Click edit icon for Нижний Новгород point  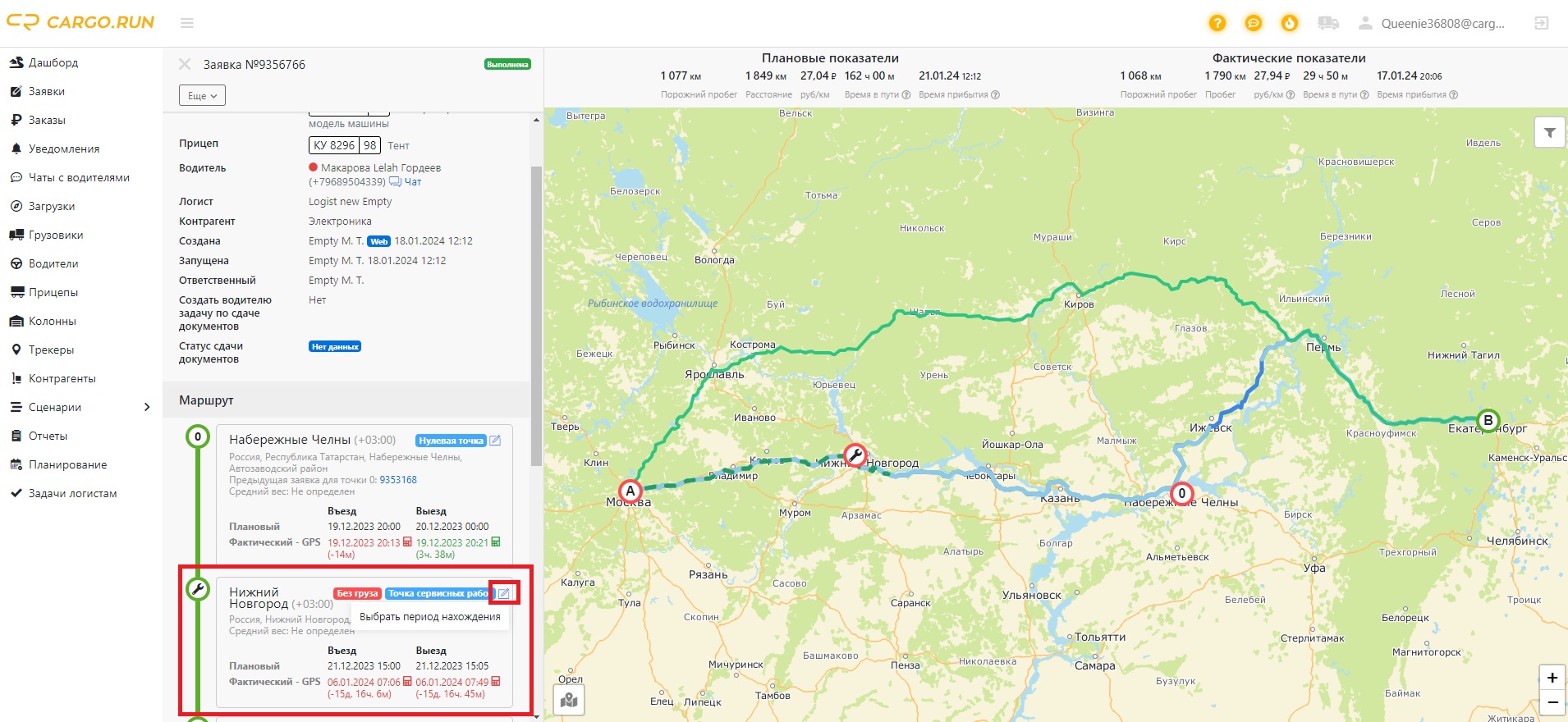click(504, 593)
